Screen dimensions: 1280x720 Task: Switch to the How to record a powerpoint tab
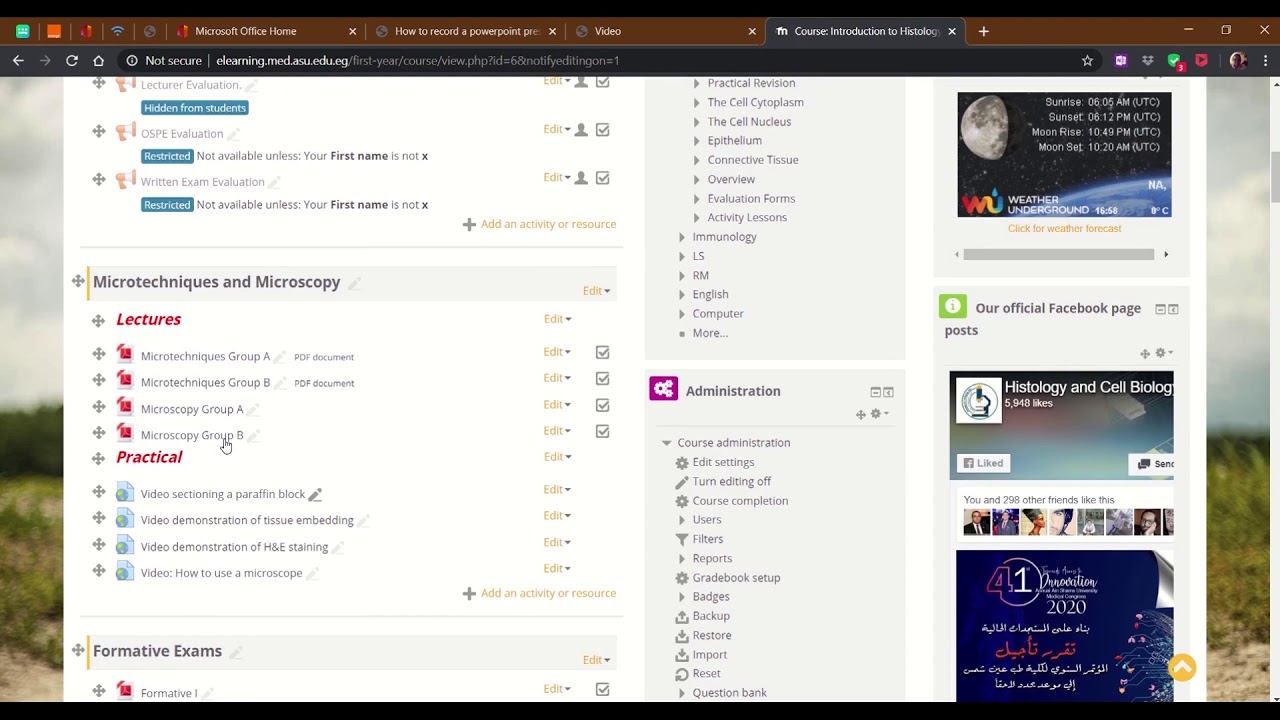(x=467, y=31)
